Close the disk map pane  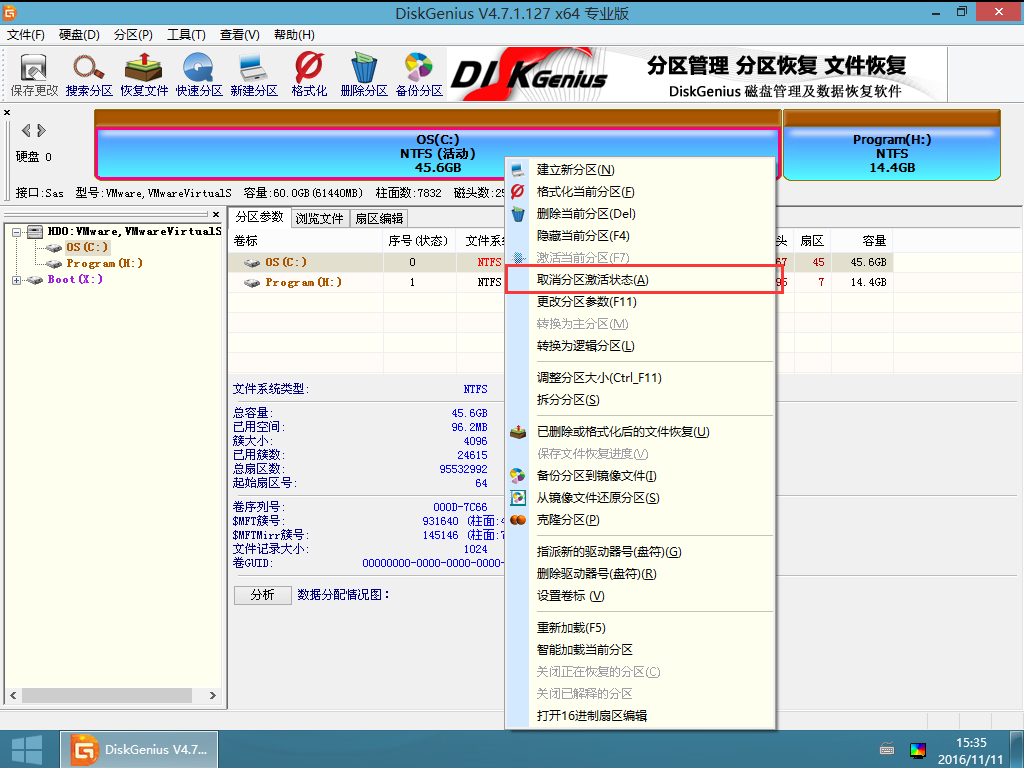7,112
